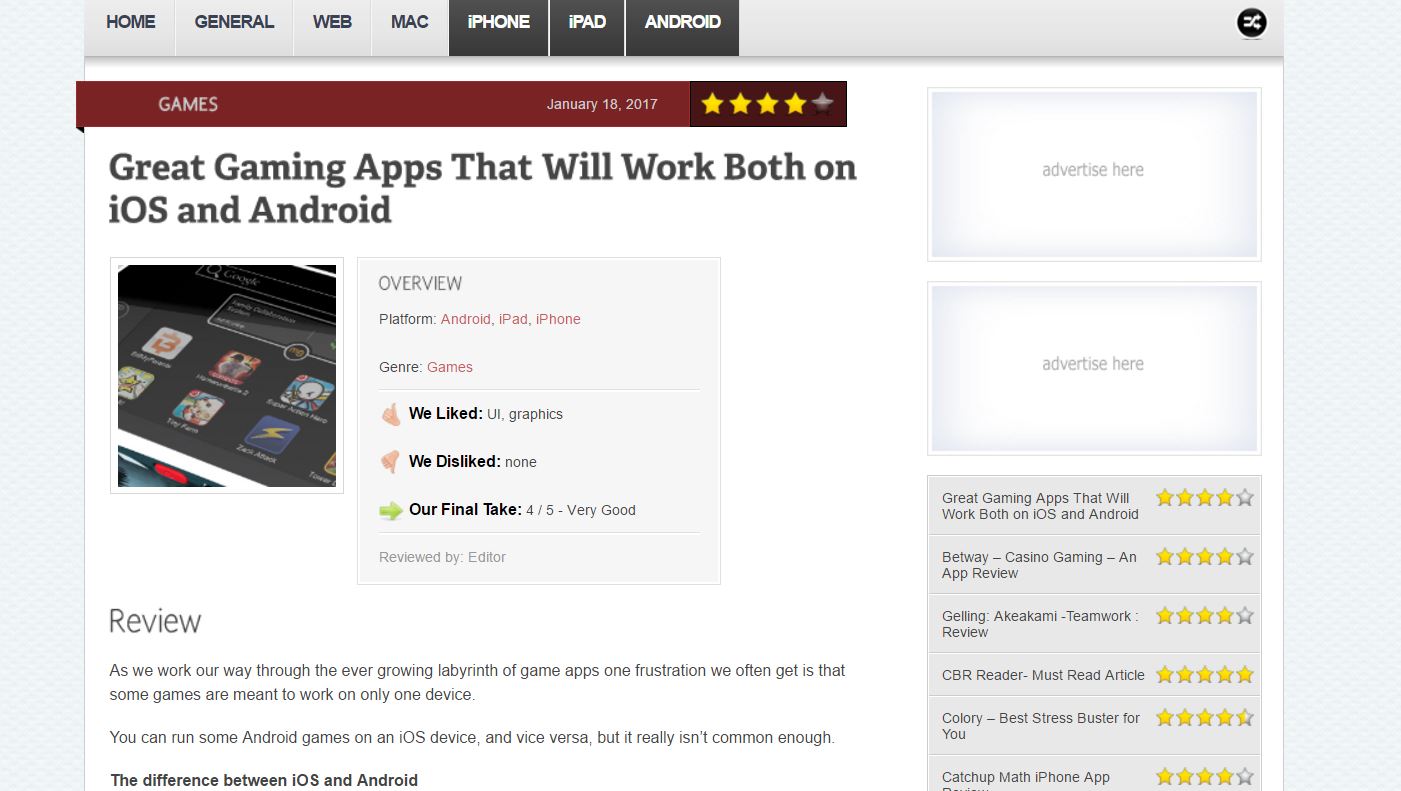
Task: Click the shuffle random post icon
Action: point(1251,23)
